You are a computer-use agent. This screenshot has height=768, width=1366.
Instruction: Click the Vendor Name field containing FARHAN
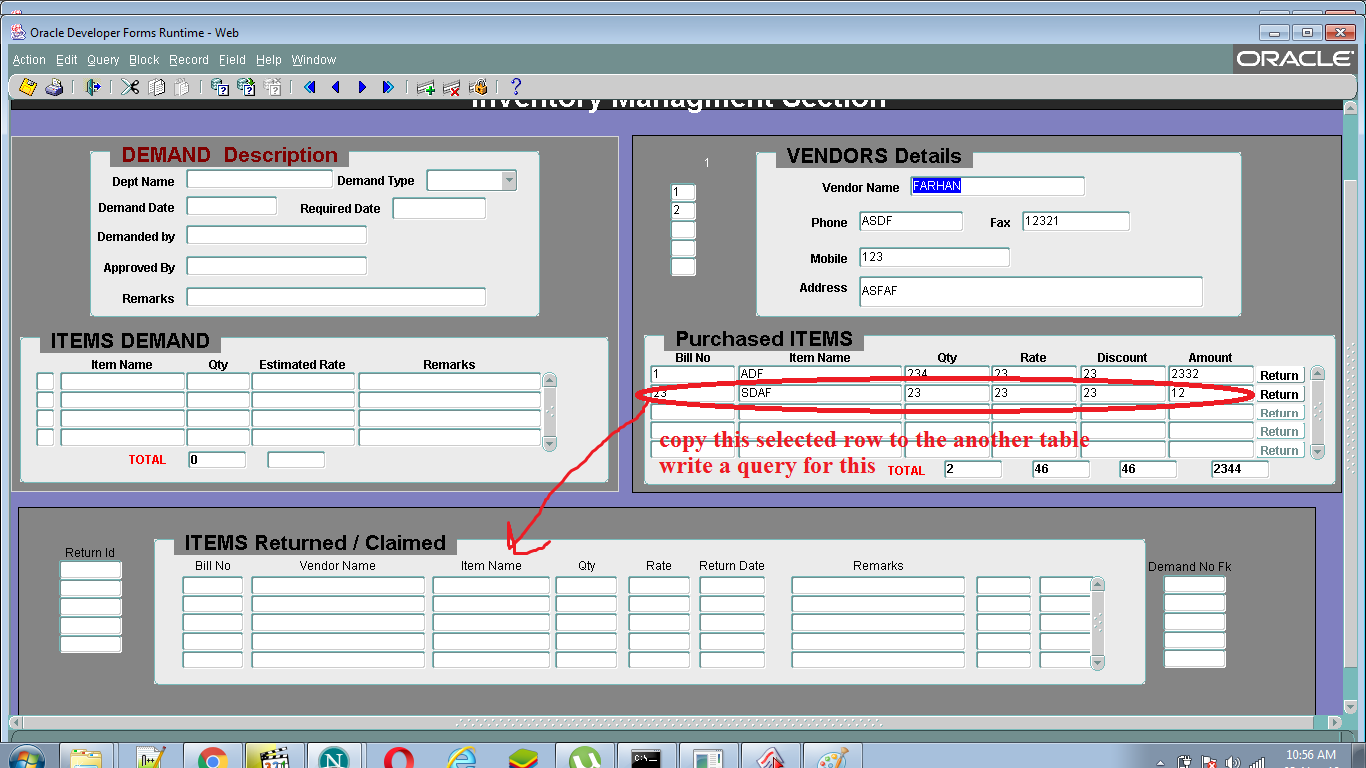coord(997,186)
